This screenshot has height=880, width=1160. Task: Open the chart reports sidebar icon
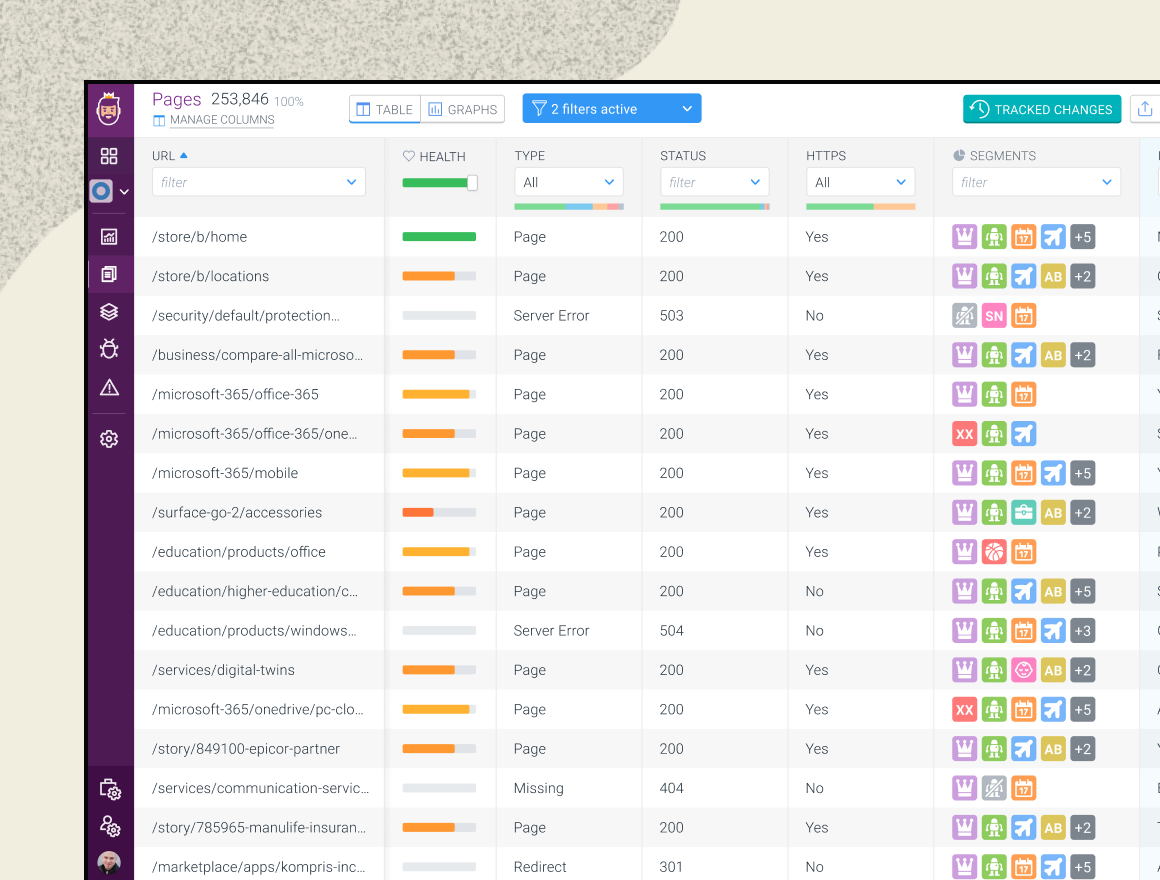[x=109, y=237]
